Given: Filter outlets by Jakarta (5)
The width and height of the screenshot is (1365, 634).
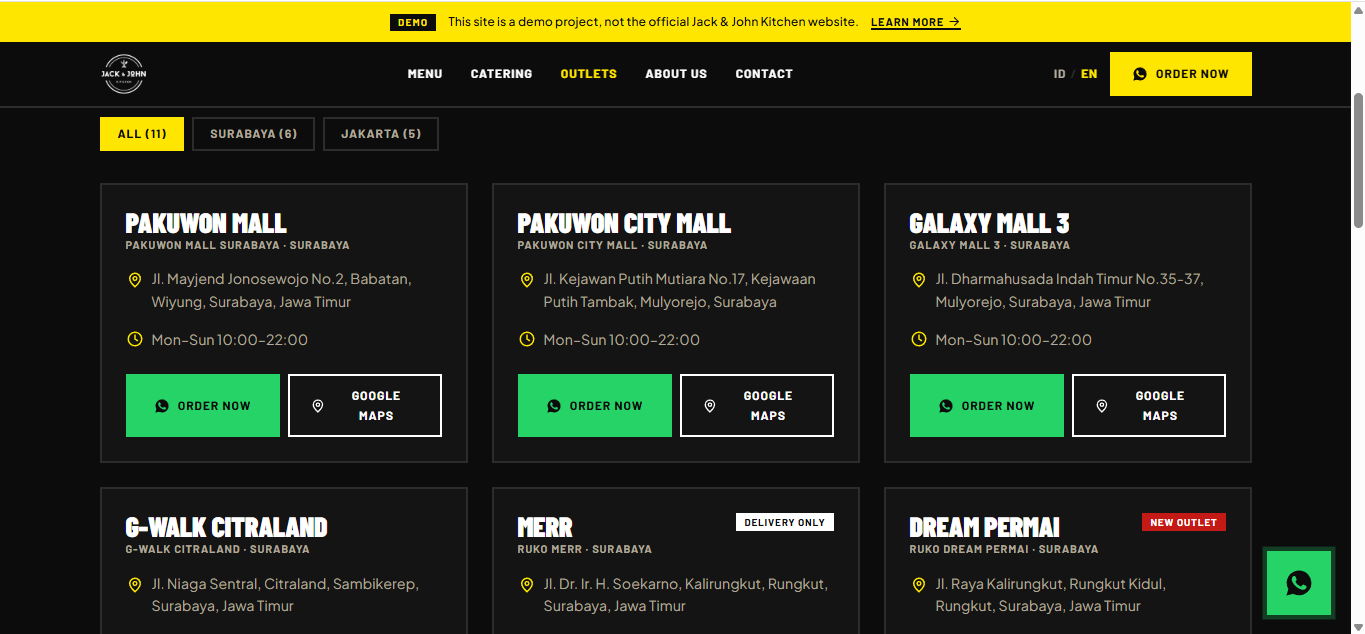Looking at the screenshot, I should click(381, 134).
